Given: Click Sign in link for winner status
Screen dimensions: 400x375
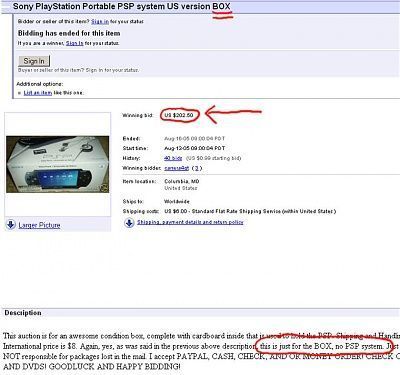Looking at the screenshot, I should (x=74, y=43).
